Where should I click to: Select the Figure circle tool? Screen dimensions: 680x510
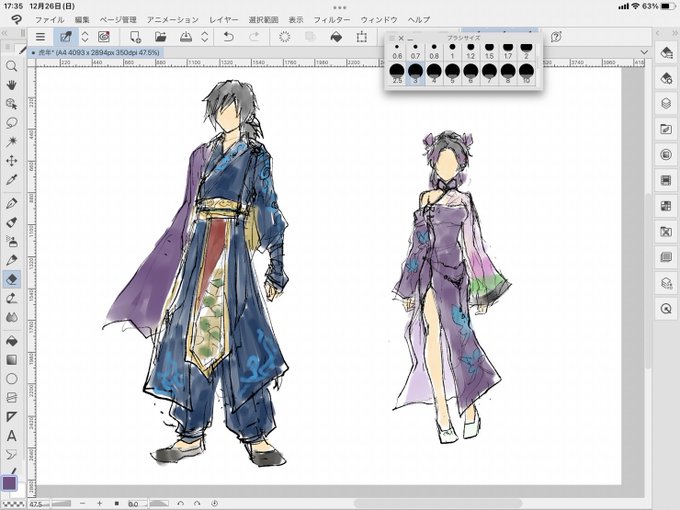pyautogui.click(x=12, y=379)
